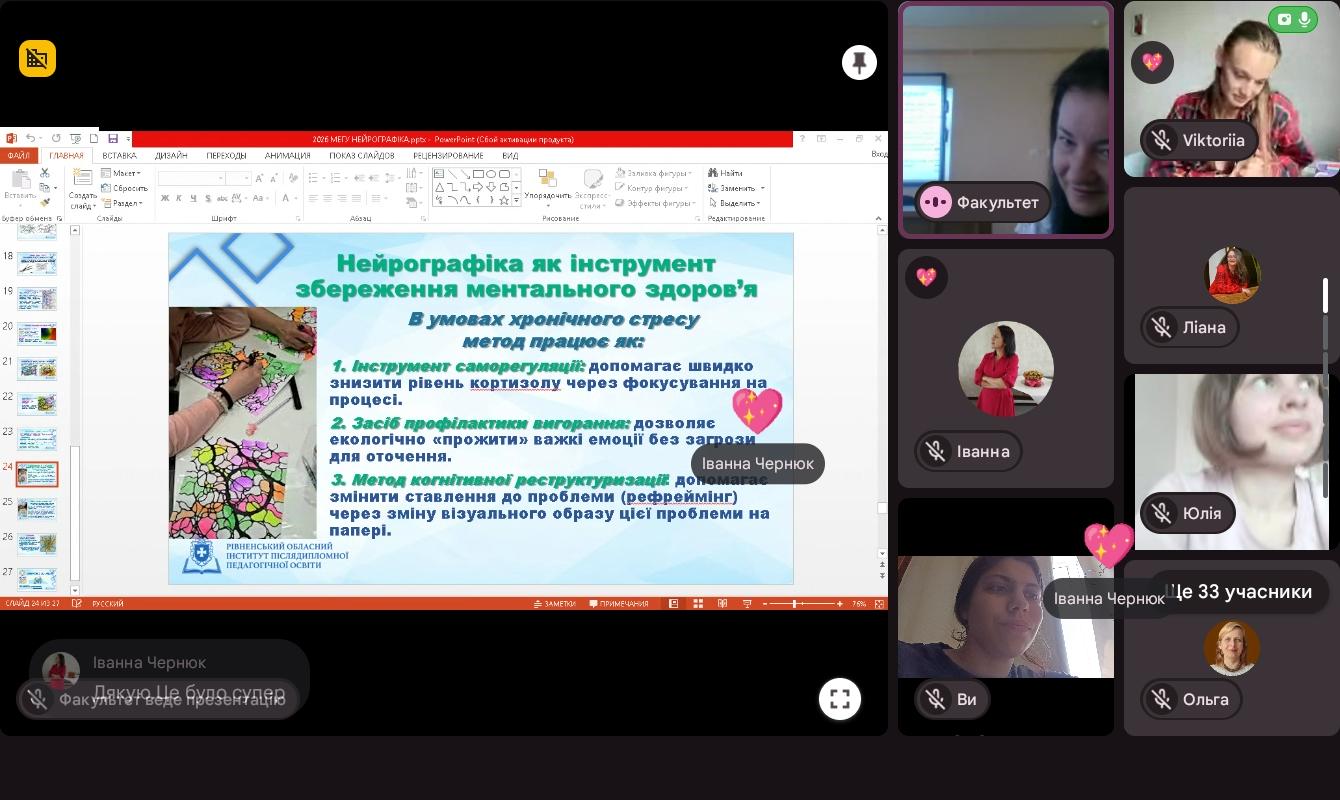The image size is (1340, 800).
Task: Open the Раздел section dropdown
Action: tap(122, 203)
